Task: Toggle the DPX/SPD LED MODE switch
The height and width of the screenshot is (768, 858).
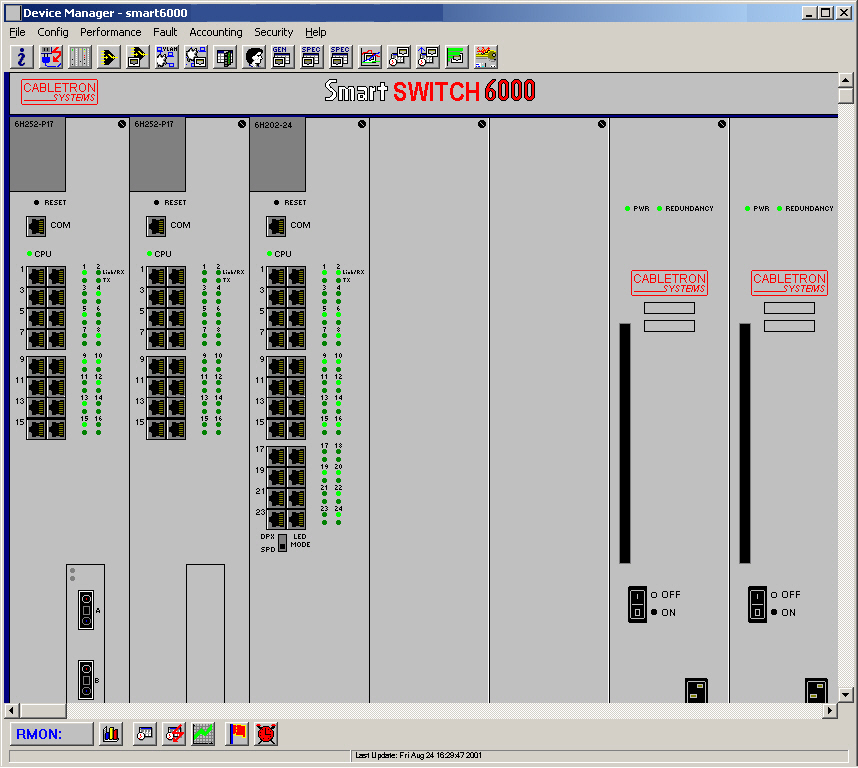Action: coord(283,543)
